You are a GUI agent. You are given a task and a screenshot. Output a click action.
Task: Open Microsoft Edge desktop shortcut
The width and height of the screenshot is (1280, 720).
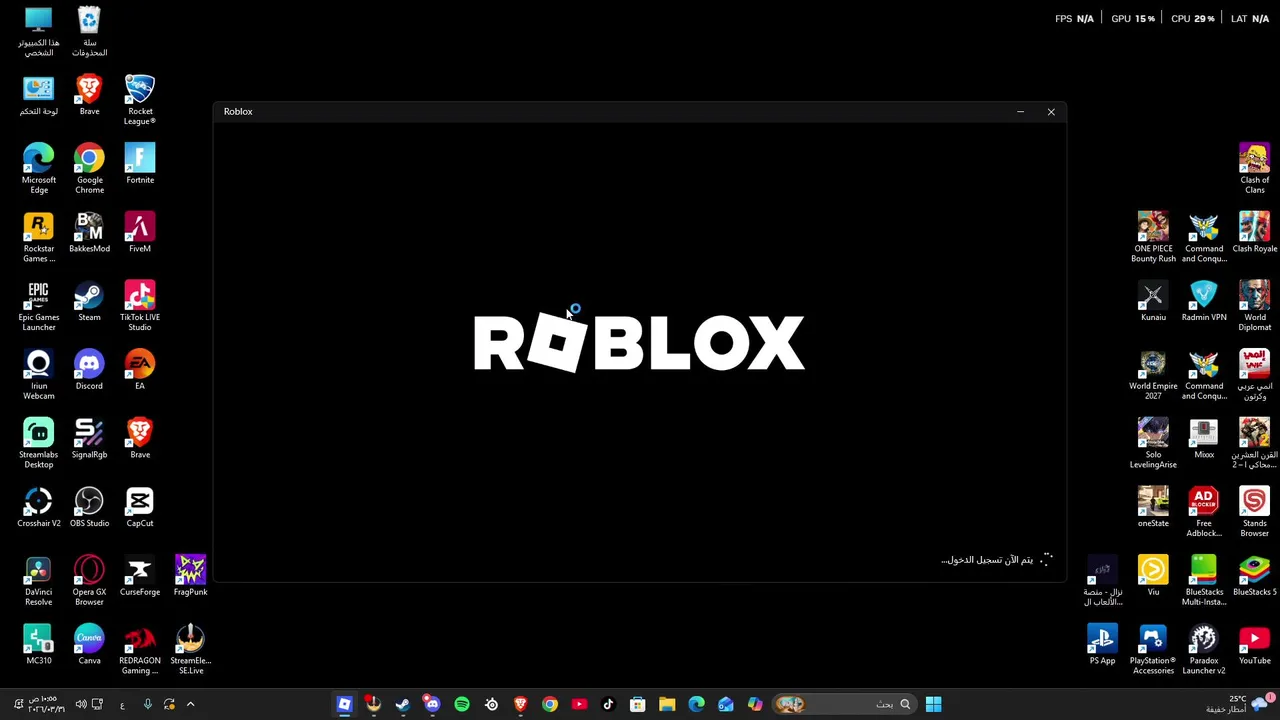pyautogui.click(x=38, y=168)
